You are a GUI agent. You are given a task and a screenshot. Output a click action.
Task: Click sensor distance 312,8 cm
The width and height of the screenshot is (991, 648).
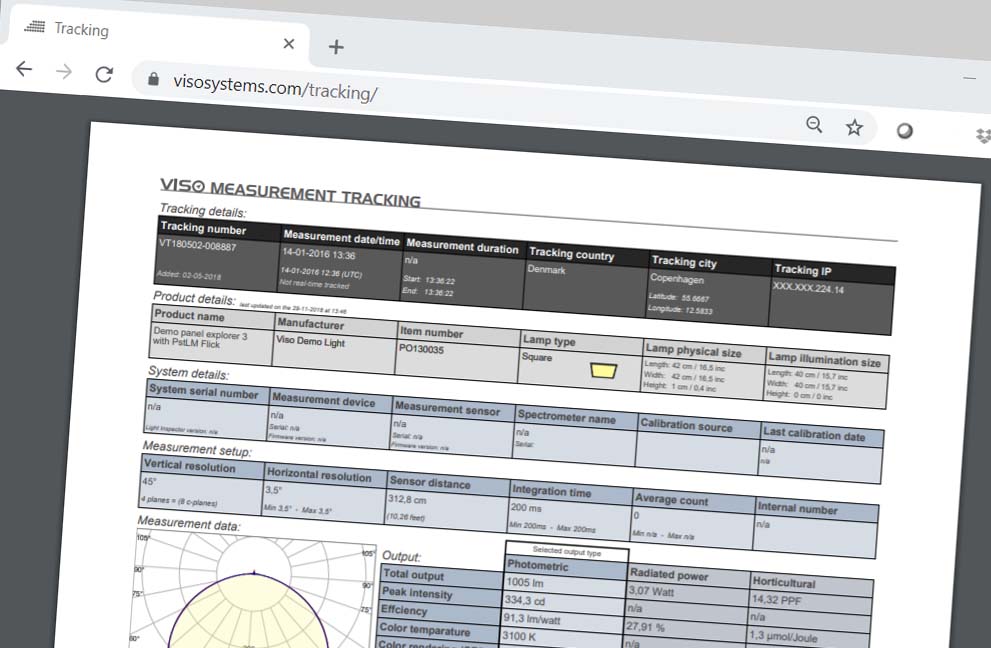(407, 499)
